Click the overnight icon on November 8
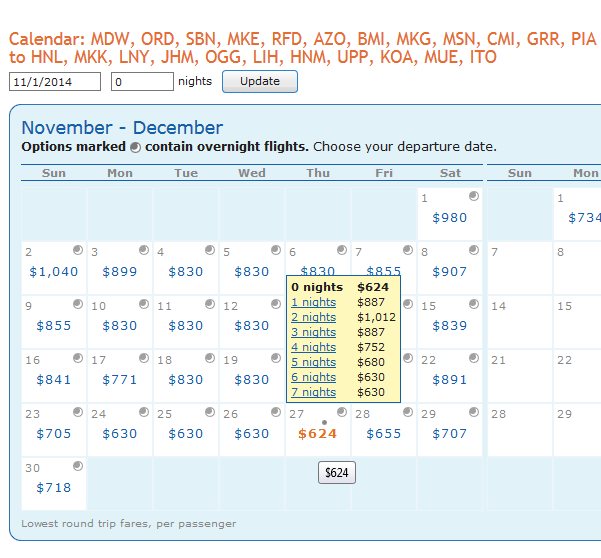 coord(474,250)
